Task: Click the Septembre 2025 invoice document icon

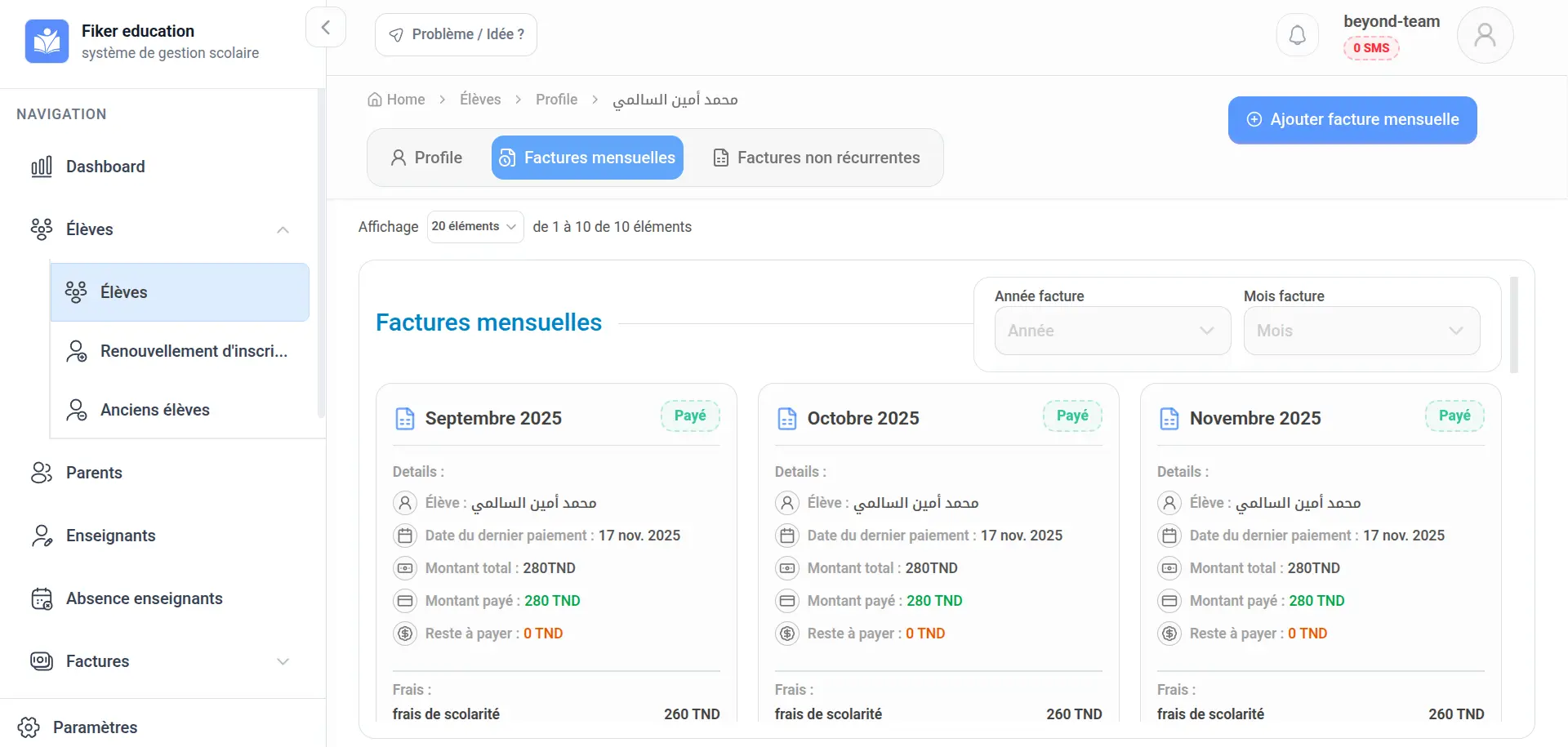Action: (405, 419)
